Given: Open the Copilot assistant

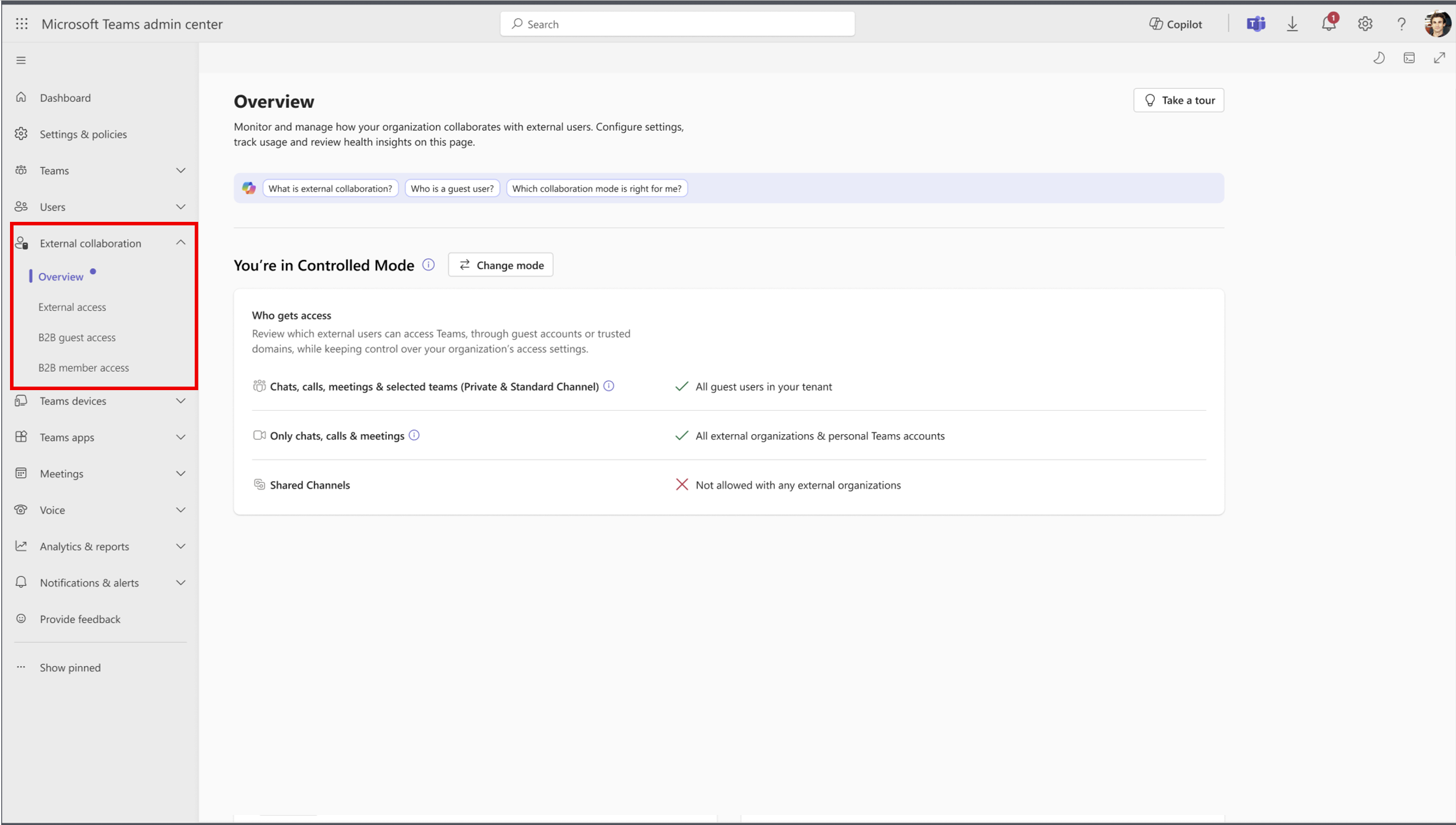Looking at the screenshot, I should point(1174,24).
